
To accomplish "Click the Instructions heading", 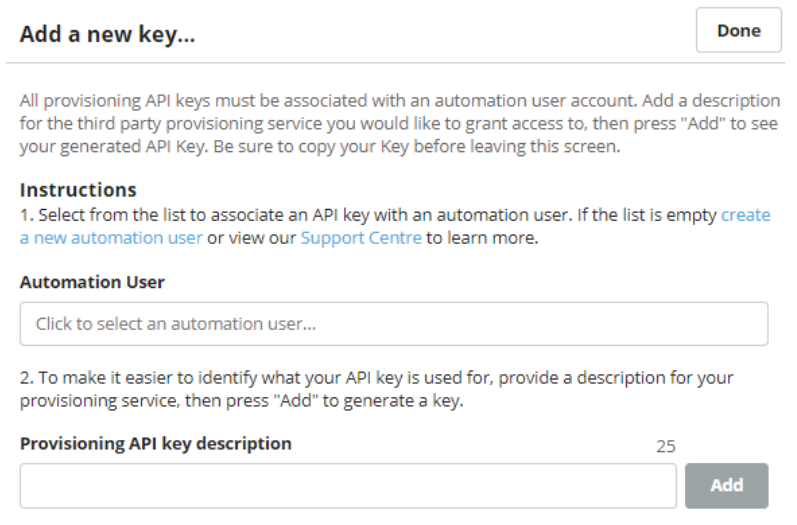I will (x=78, y=190).
